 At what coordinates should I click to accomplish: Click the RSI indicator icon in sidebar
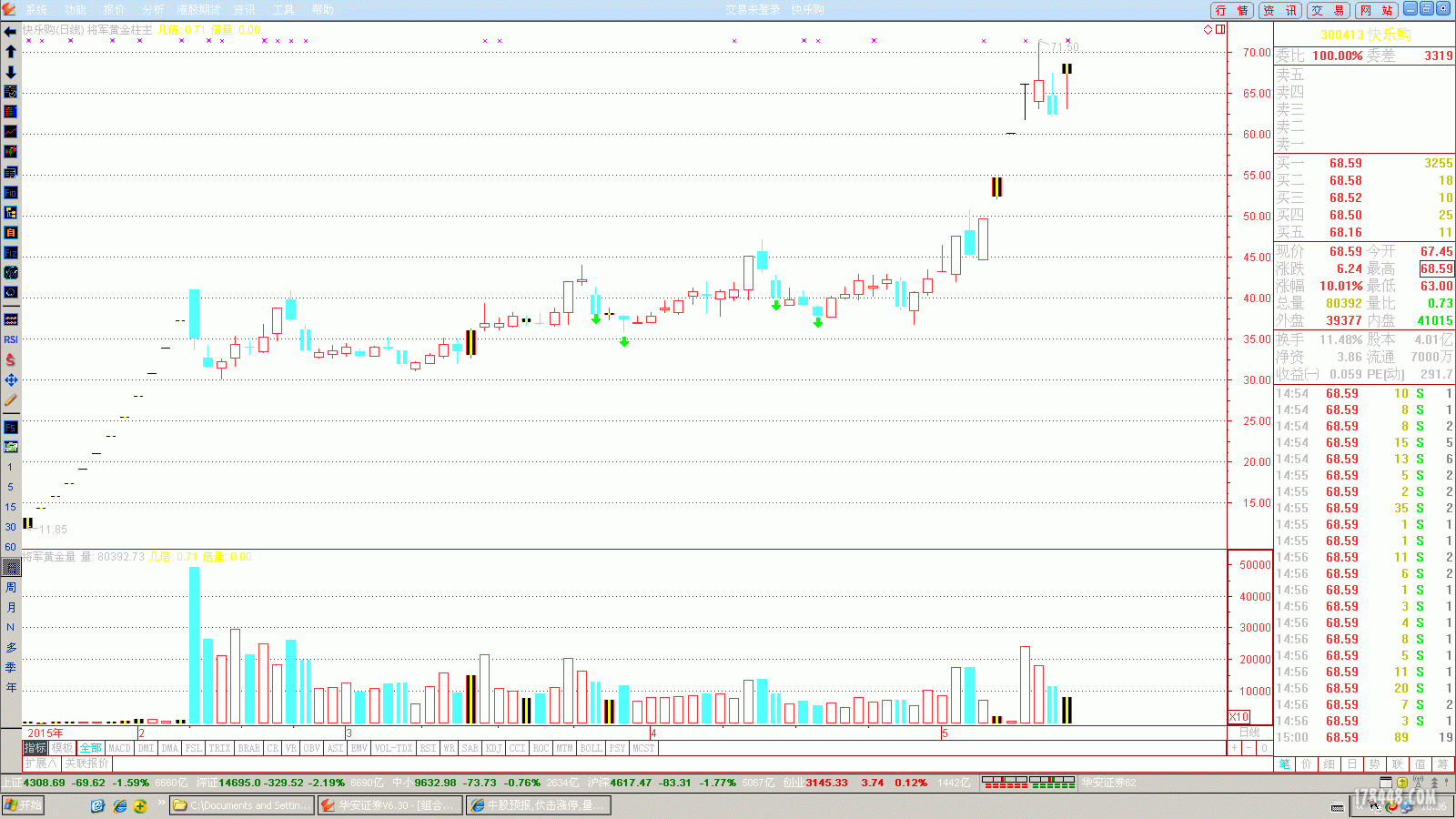click(10, 339)
